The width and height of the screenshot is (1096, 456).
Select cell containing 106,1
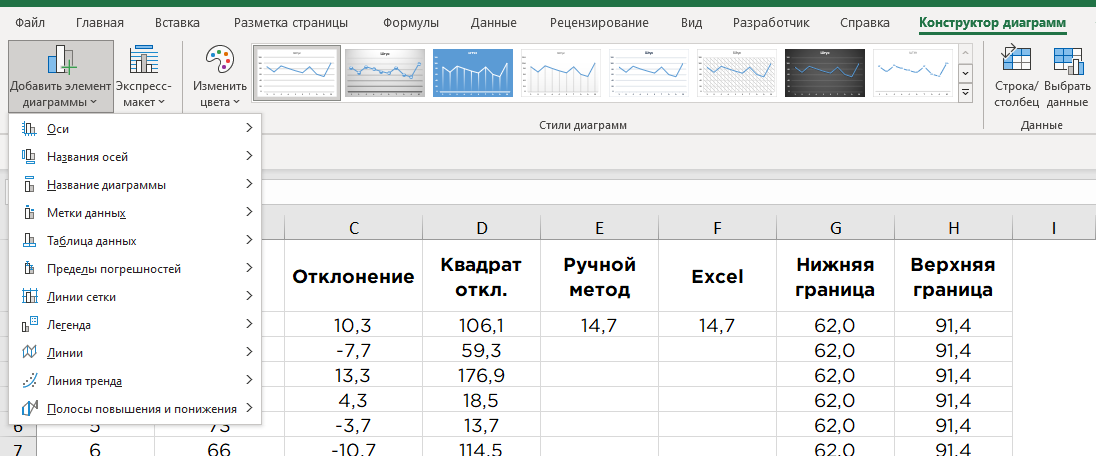(481, 325)
